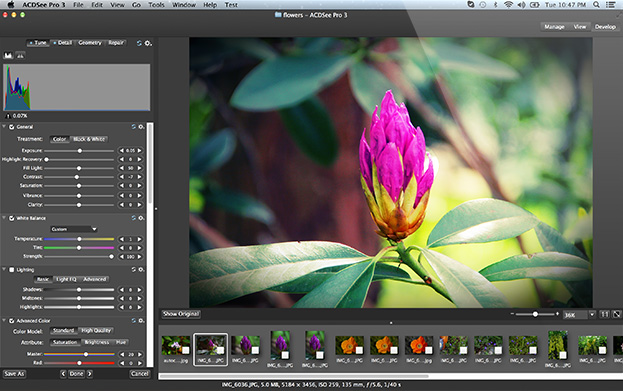Click Done to finish developing

coord(76,374)
